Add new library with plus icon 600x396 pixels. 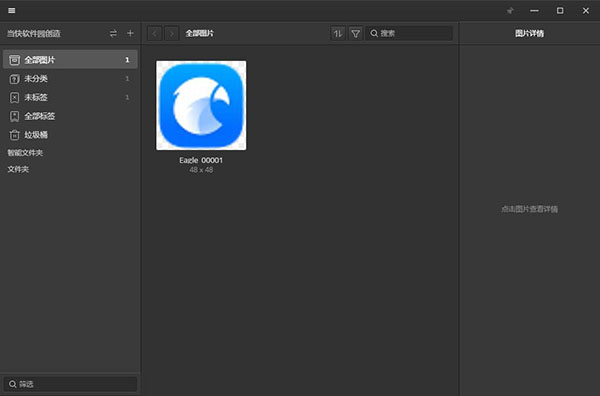130,33
